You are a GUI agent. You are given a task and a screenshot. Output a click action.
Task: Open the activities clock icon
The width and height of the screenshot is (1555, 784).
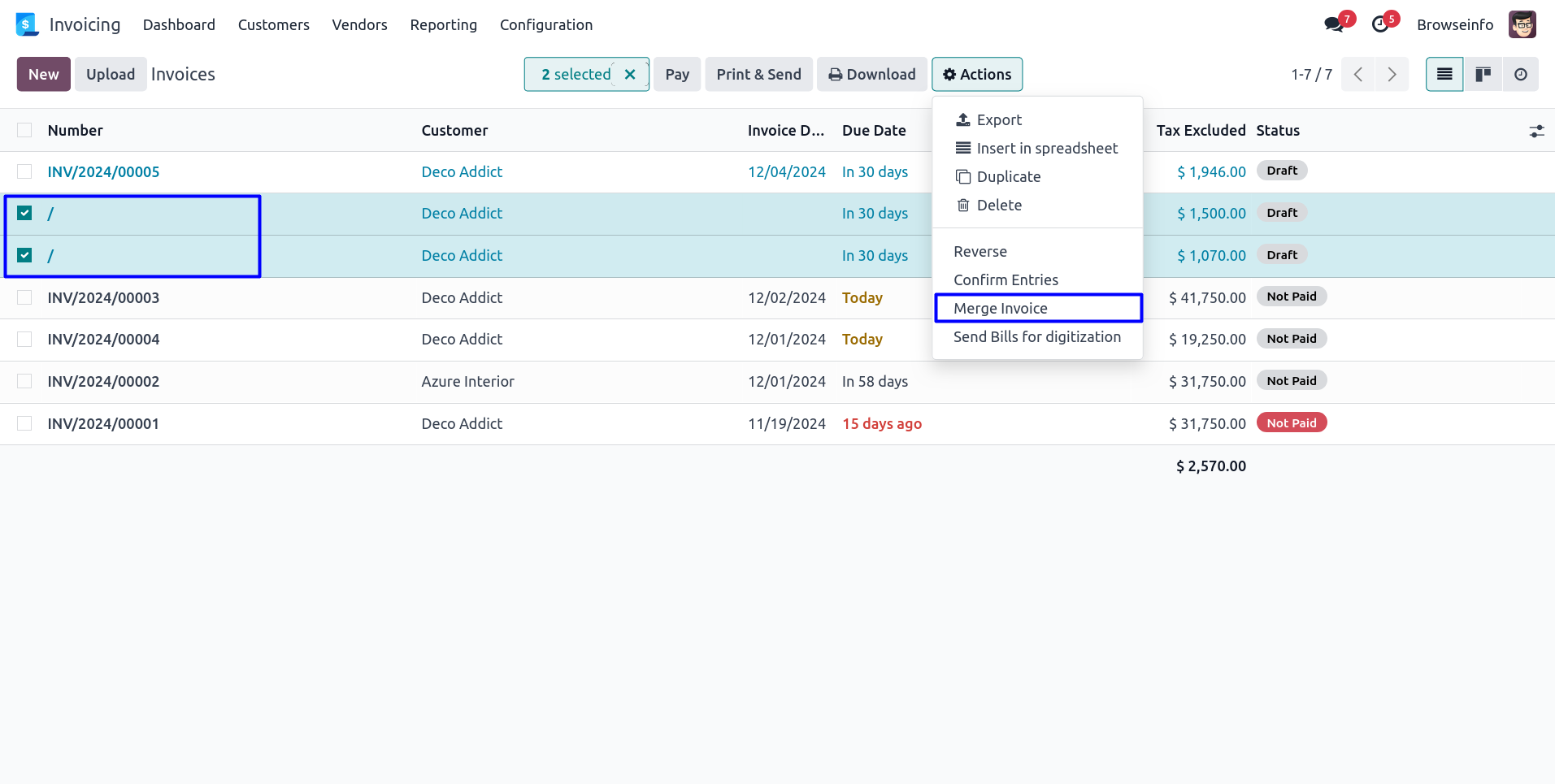(x=1380, y=24)
